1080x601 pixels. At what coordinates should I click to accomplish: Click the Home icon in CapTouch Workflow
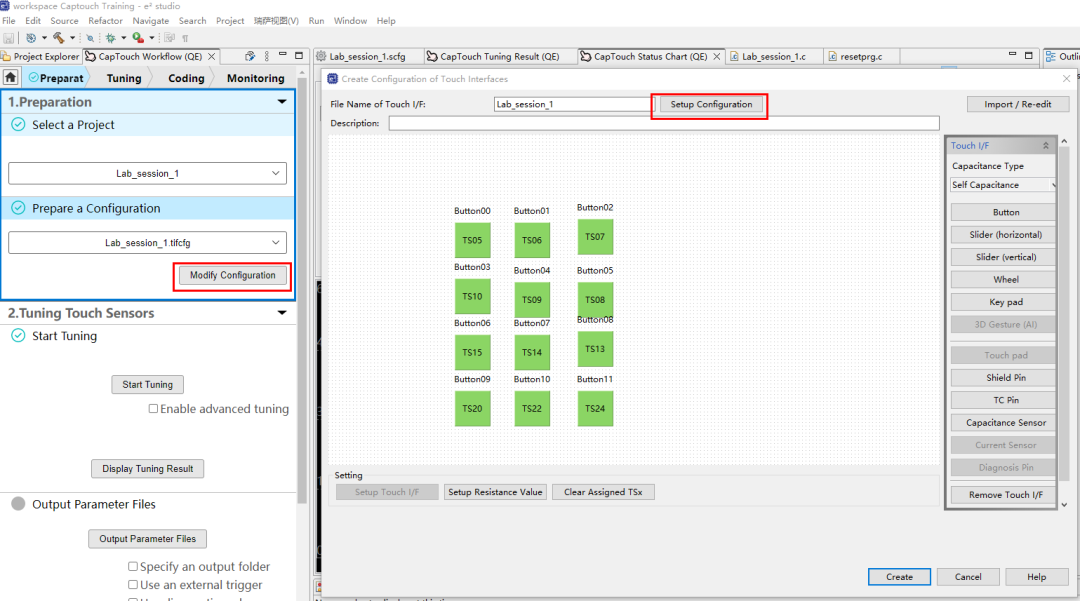pos(10,78)
